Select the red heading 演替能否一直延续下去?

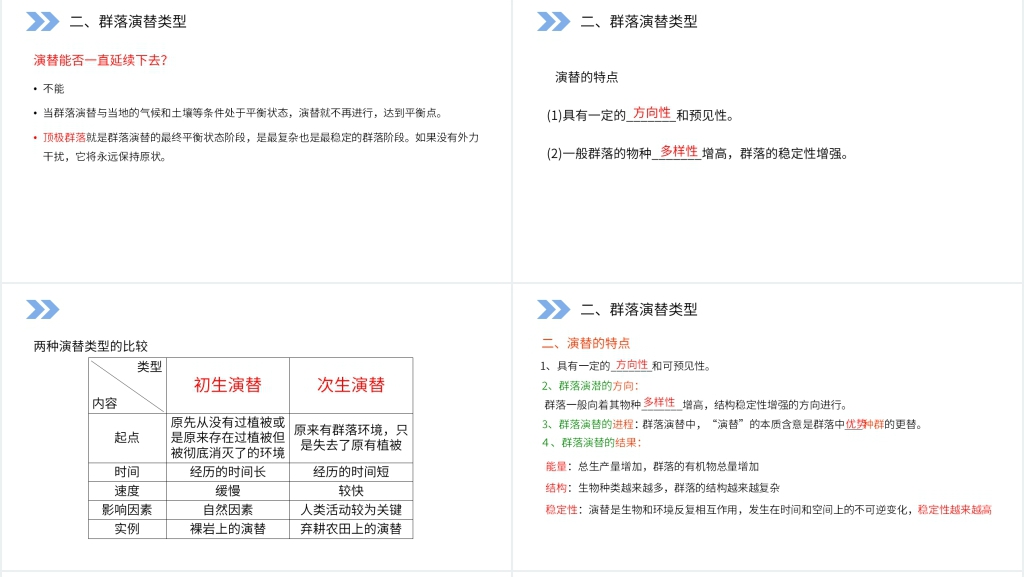click(x=100, y=60)
